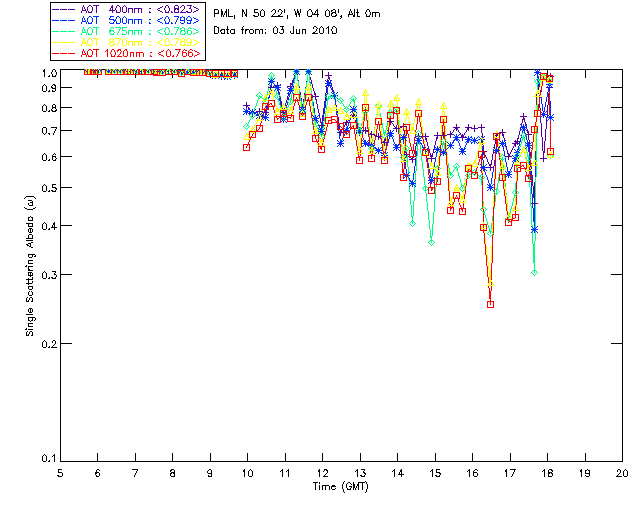Click x-axis tick label 12

(322, 473)
